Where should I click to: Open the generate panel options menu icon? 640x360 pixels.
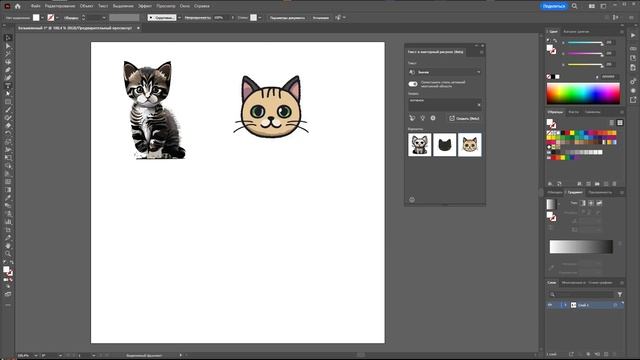click(x=482, y=52)
